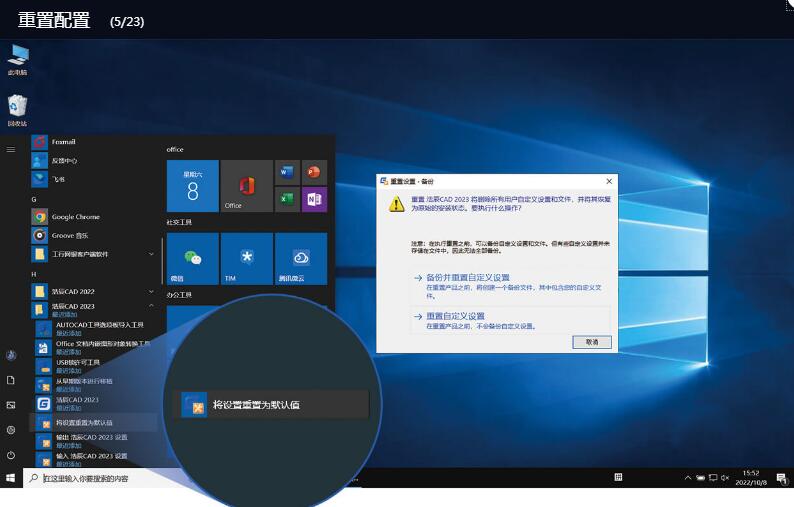Viewport: 794px width, 507px height.
Task: Open the calendar tile showing 星期六 8
Action: (x=193, y=186)
